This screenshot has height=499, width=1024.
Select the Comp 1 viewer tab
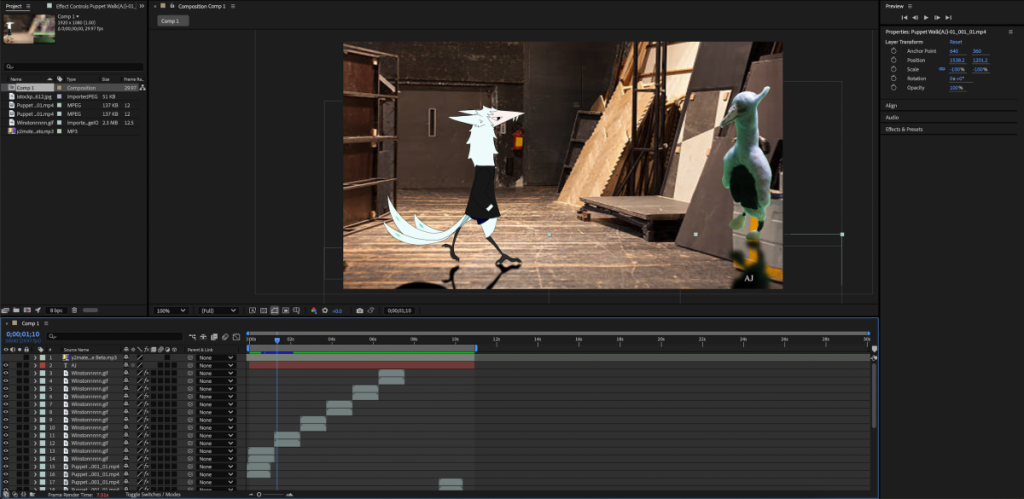coord(171,21)
